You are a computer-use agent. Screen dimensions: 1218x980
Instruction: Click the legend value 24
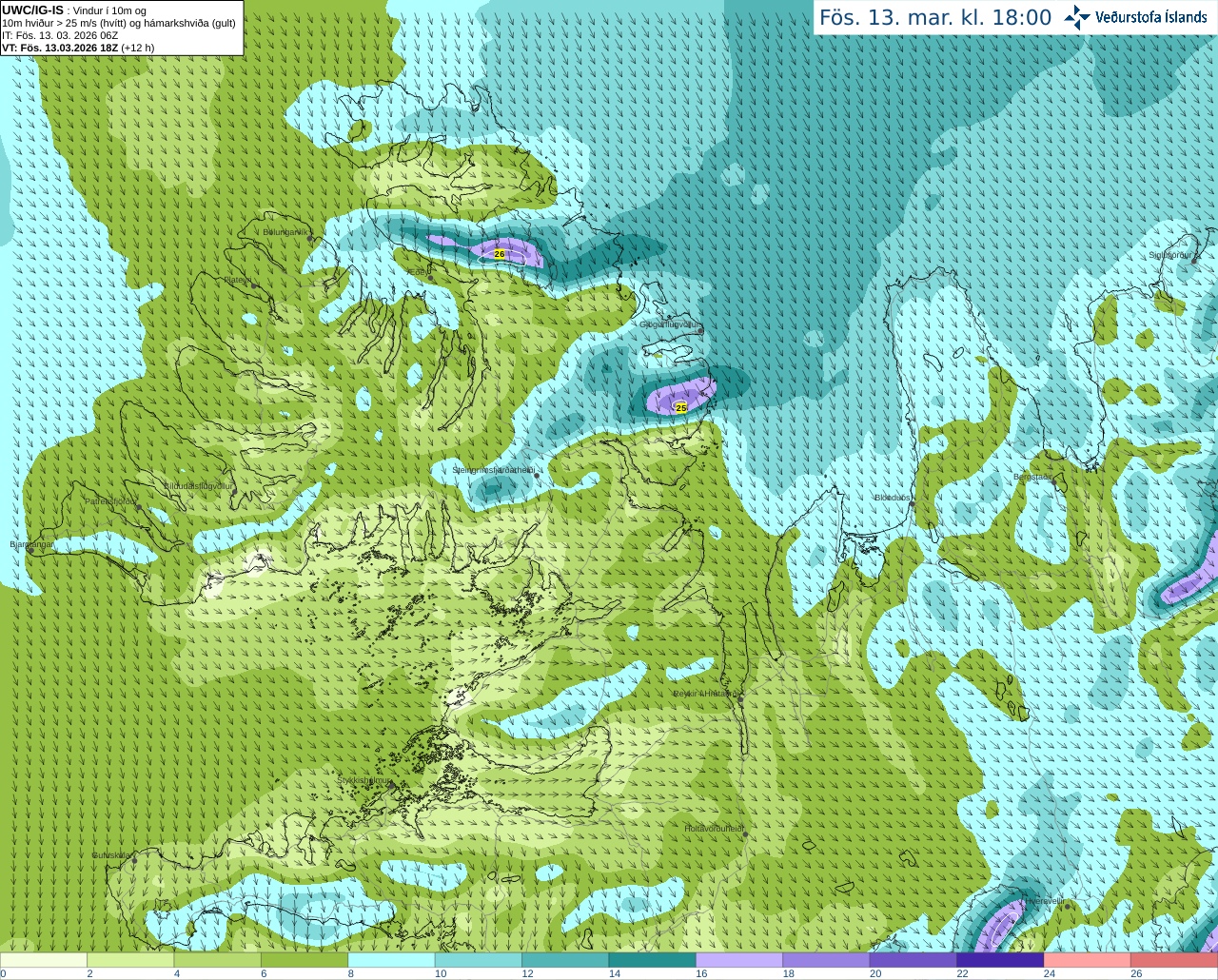(1049, 973)
